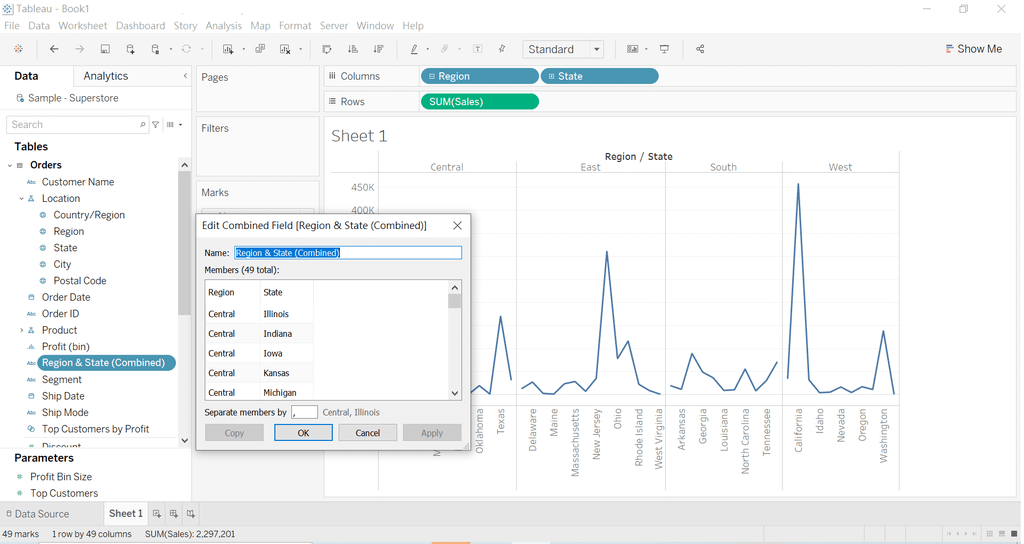Select the Profit (bin) field
This screenshot has height=544, width=1024.
point(65,347)
